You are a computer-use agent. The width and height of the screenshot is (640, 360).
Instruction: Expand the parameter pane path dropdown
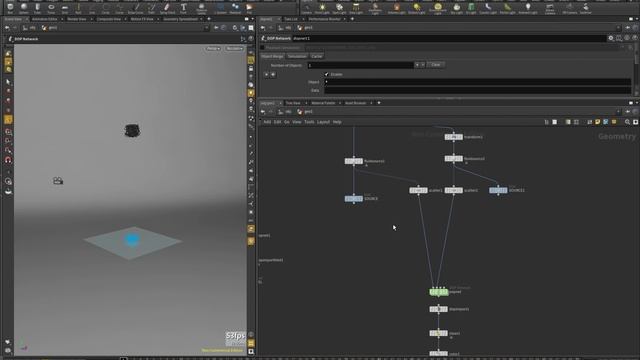pyautogui.click(x=619, y=28)
